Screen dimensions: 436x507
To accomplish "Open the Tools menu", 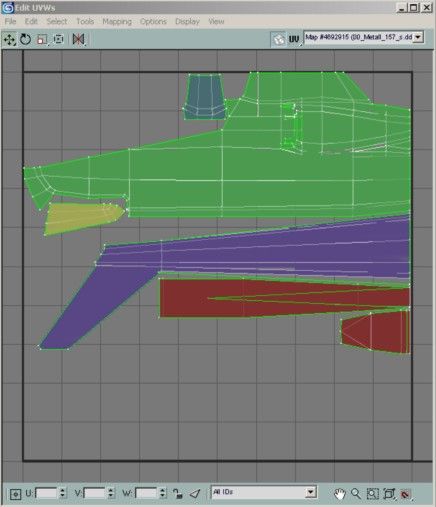I will coord(85,21).
